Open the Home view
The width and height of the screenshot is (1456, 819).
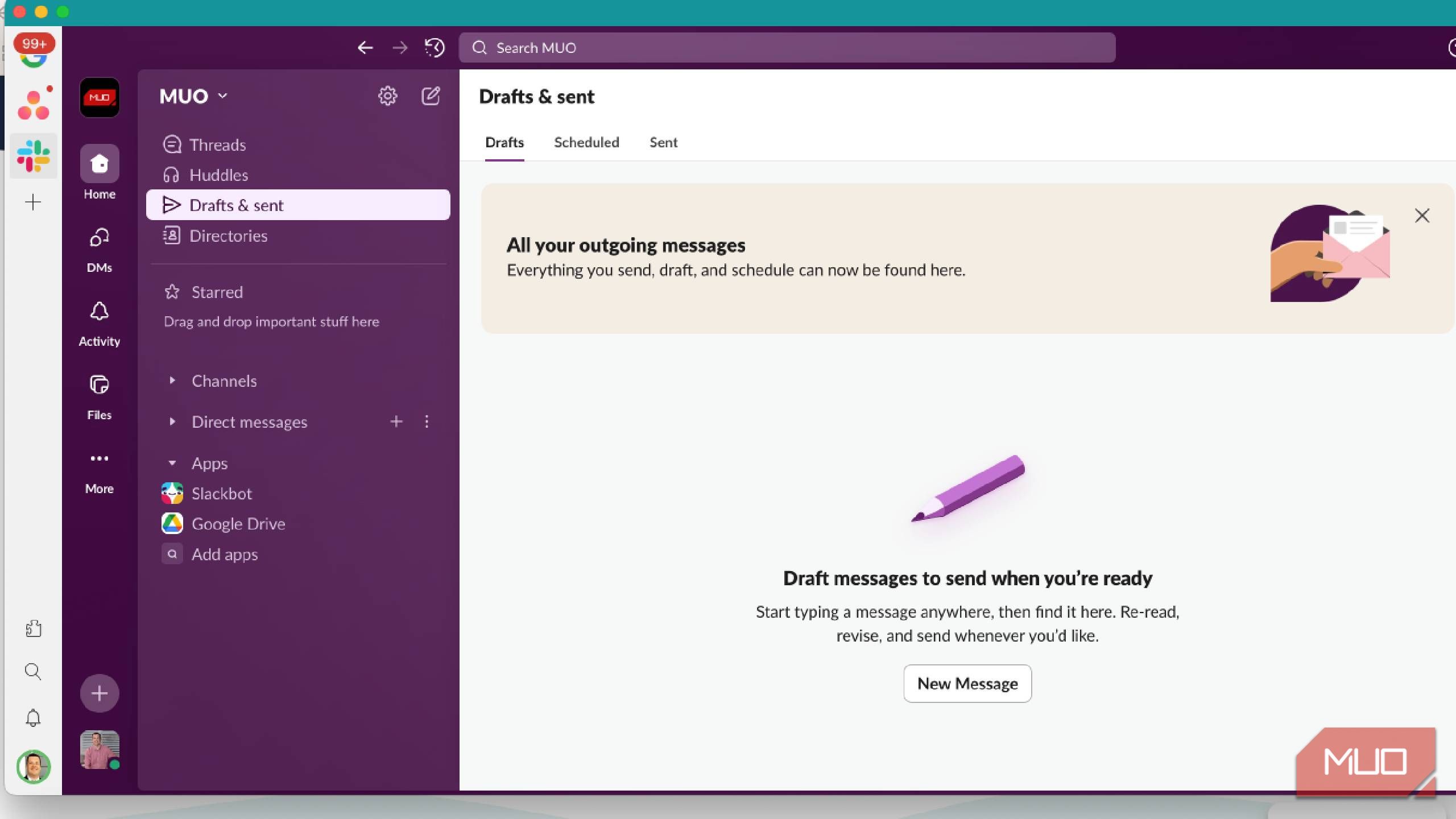tap(100, 172)
